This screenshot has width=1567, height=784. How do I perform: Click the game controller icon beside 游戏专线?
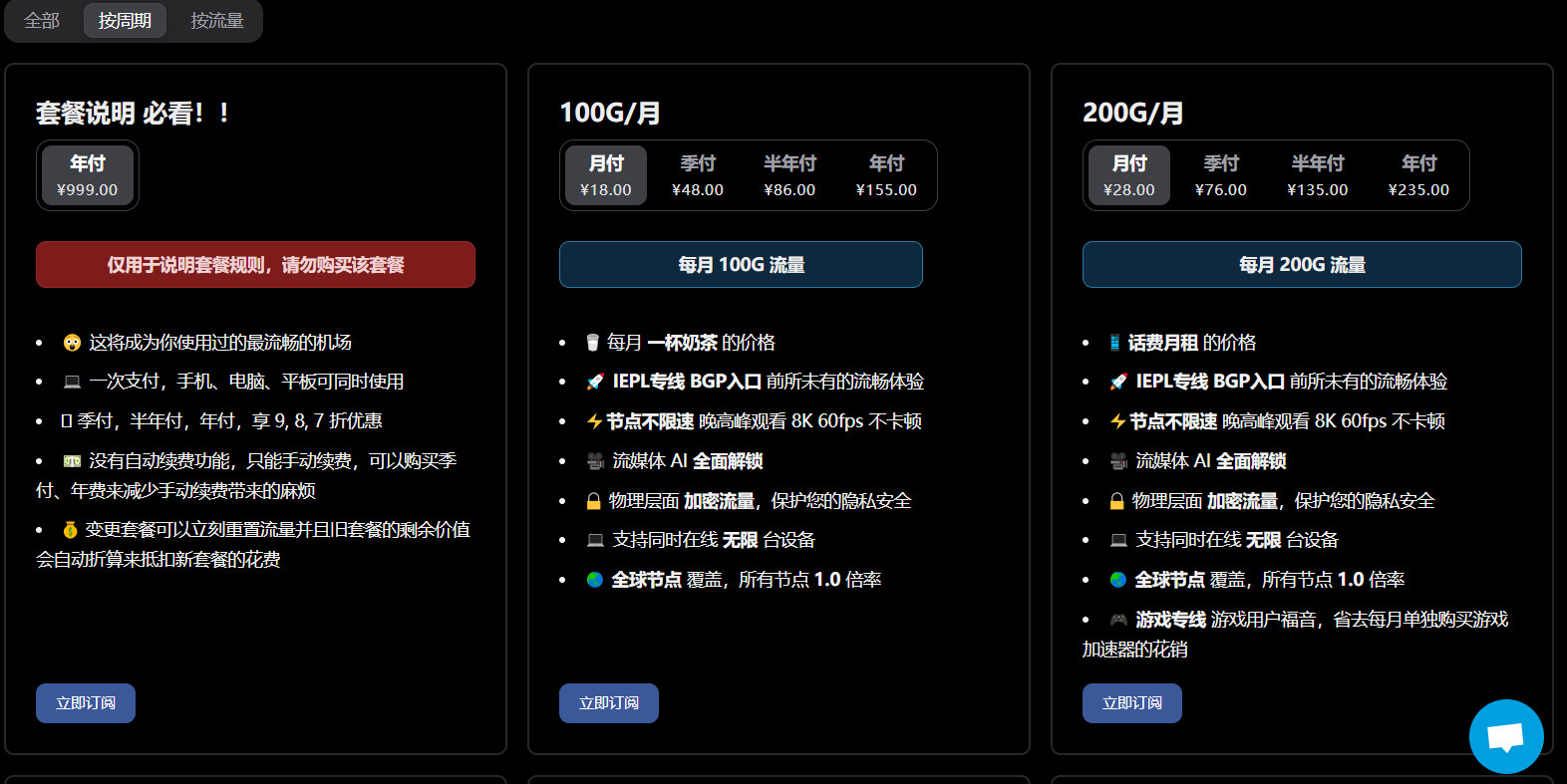tap(1118, 620)
